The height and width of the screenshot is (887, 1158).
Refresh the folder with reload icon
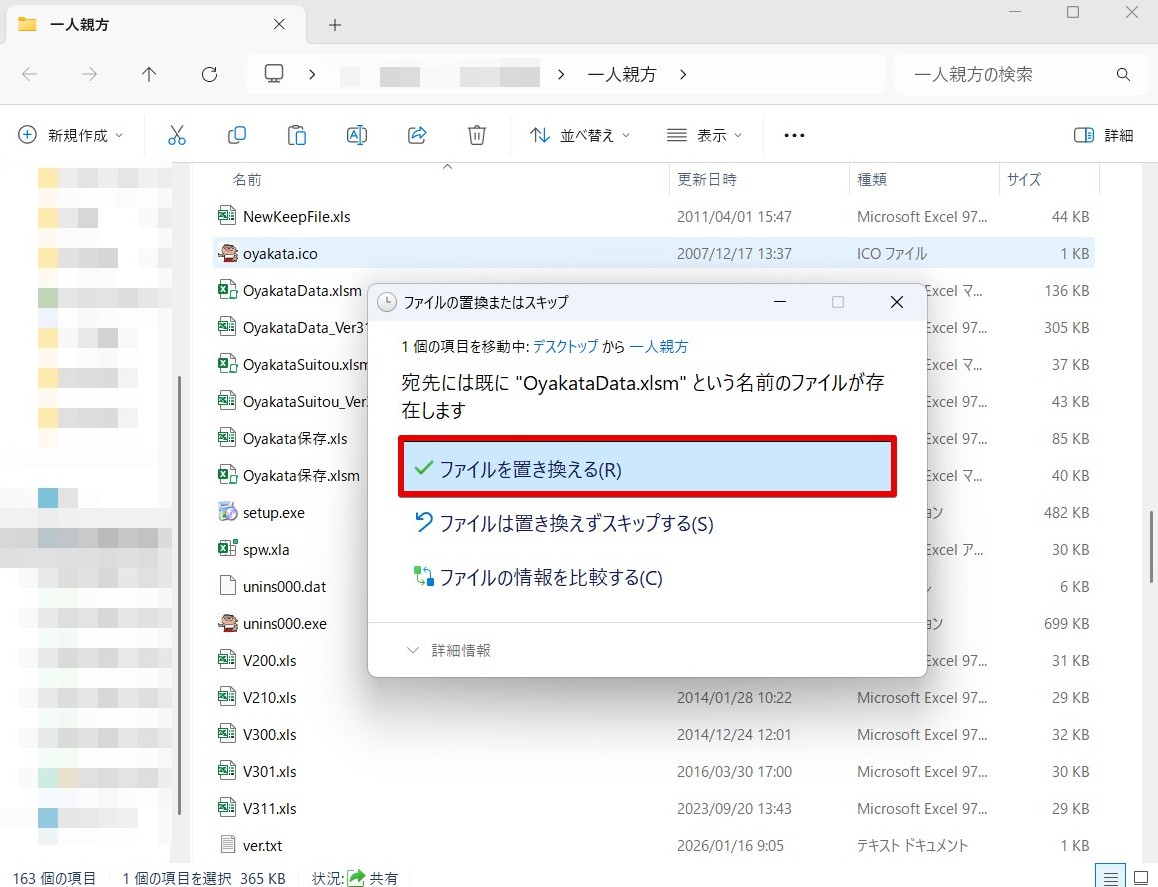(209, 74)
